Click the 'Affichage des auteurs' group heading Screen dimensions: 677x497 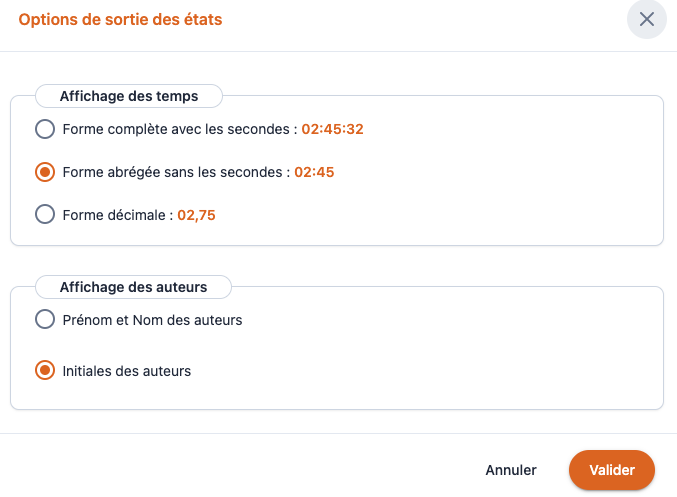click(133, 287)
